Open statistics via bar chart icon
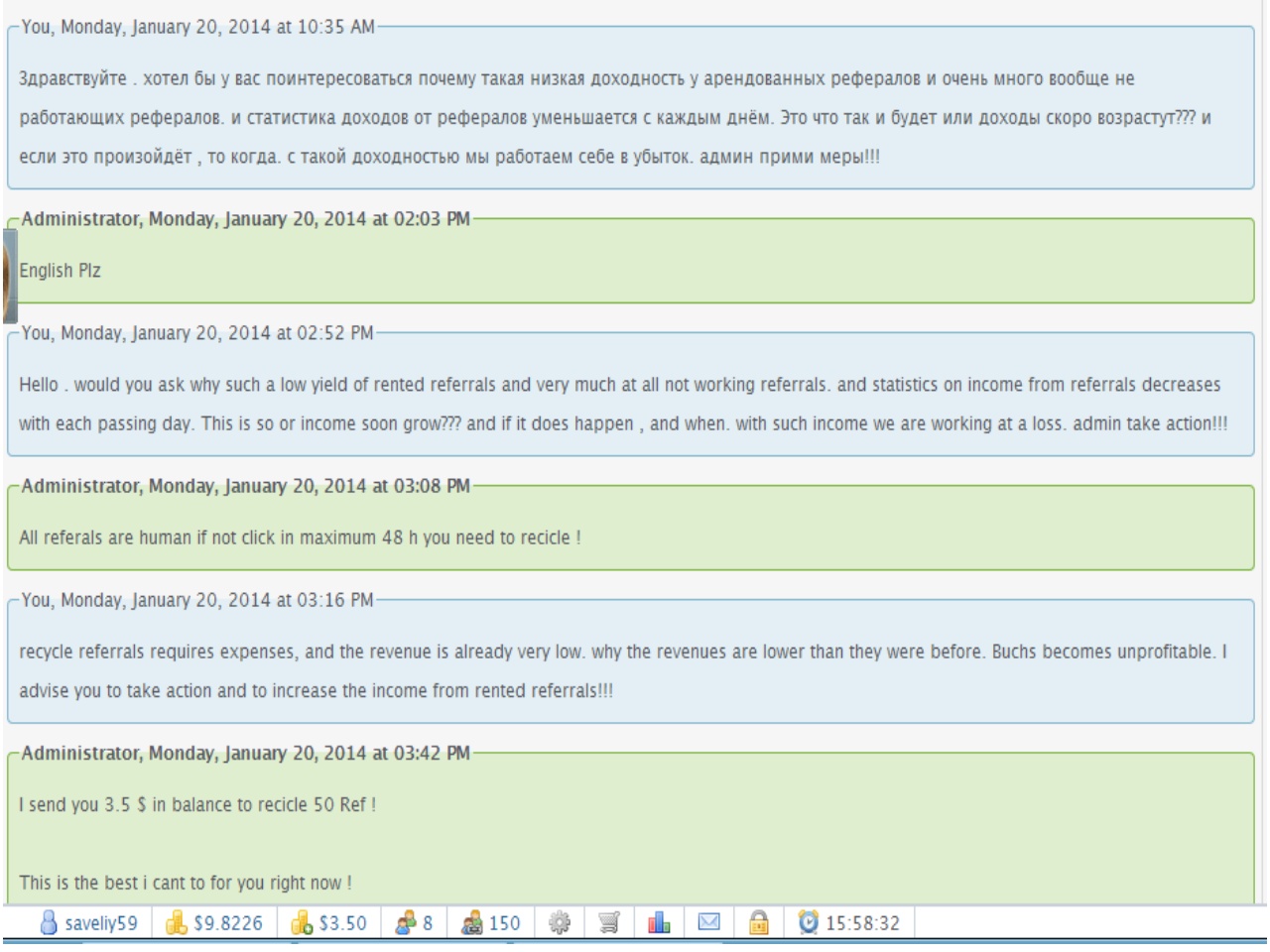The image size is (1270, 952). coord(659,923)
